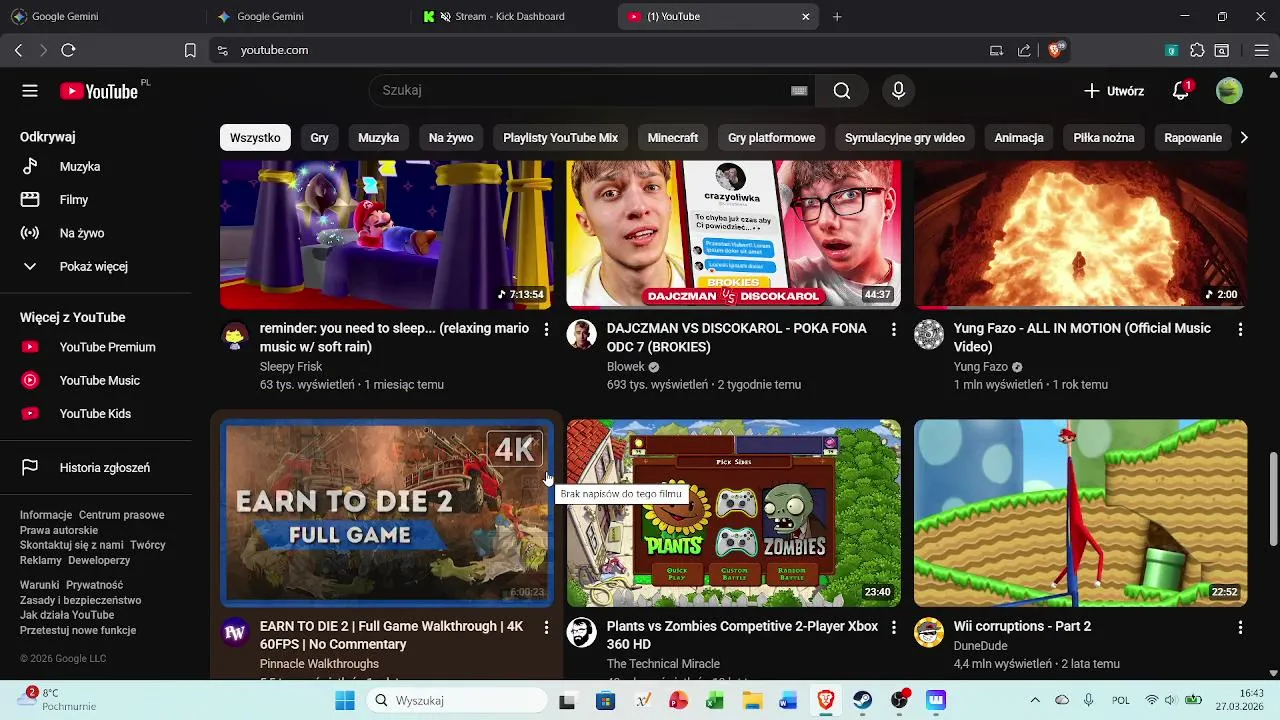
Task: Open Excel from the taskbar
Action: 714,701
